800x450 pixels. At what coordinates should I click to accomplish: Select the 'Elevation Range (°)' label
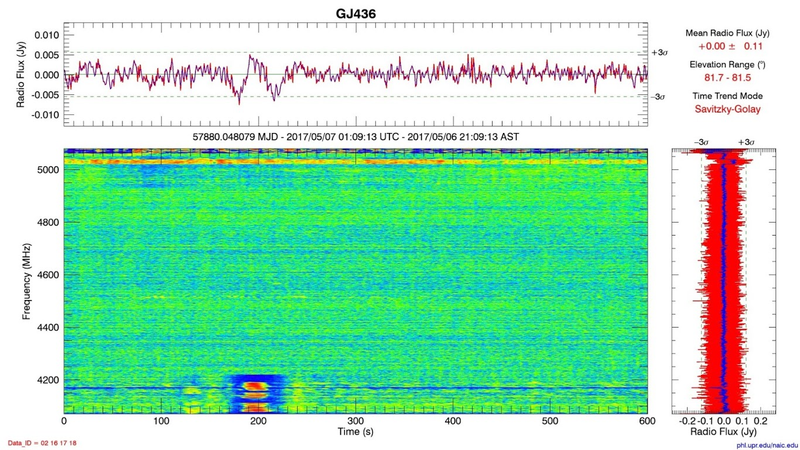727,65
